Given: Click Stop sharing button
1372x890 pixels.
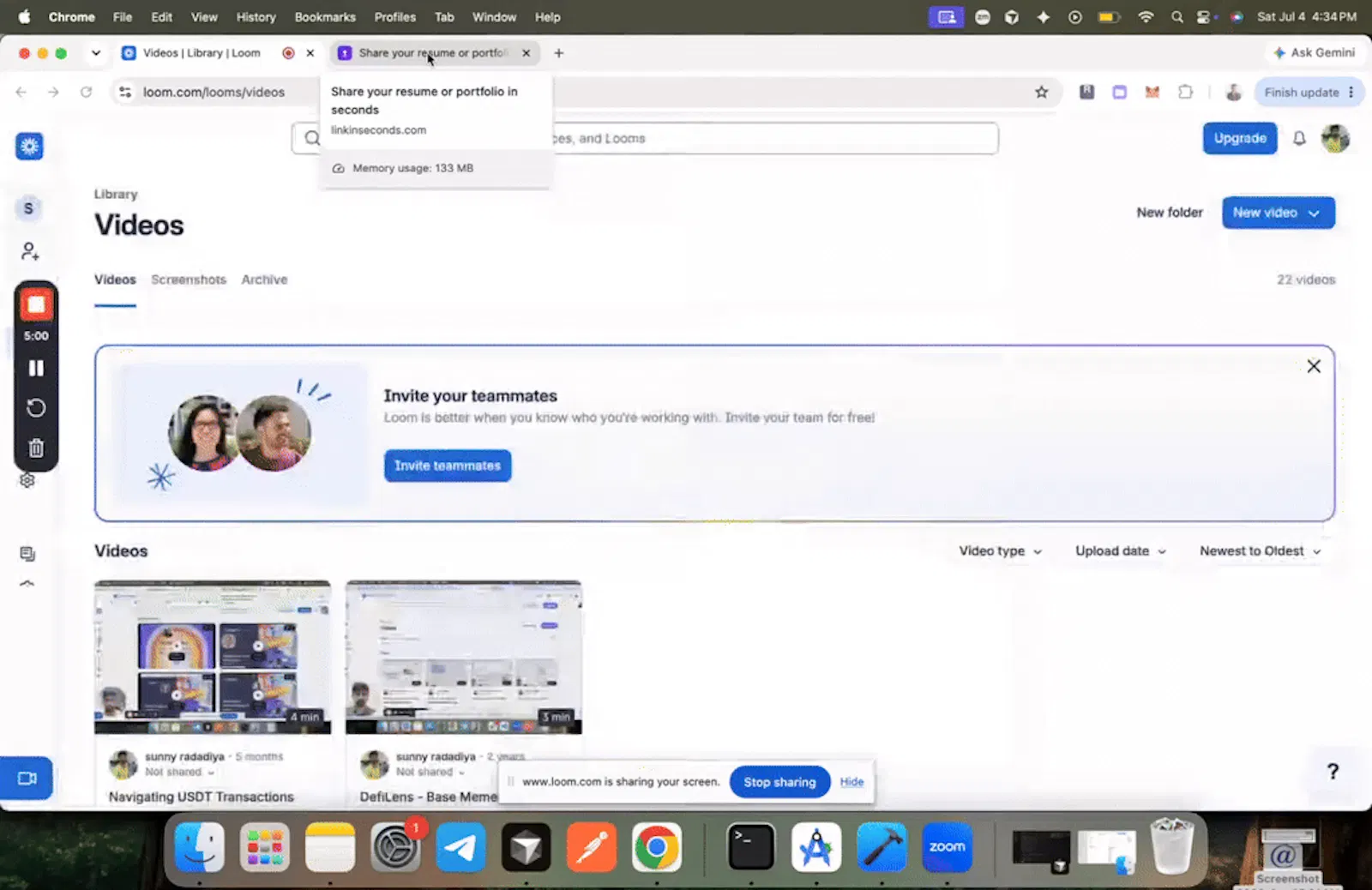Looking at the screenshot, I should coord(779,782).
